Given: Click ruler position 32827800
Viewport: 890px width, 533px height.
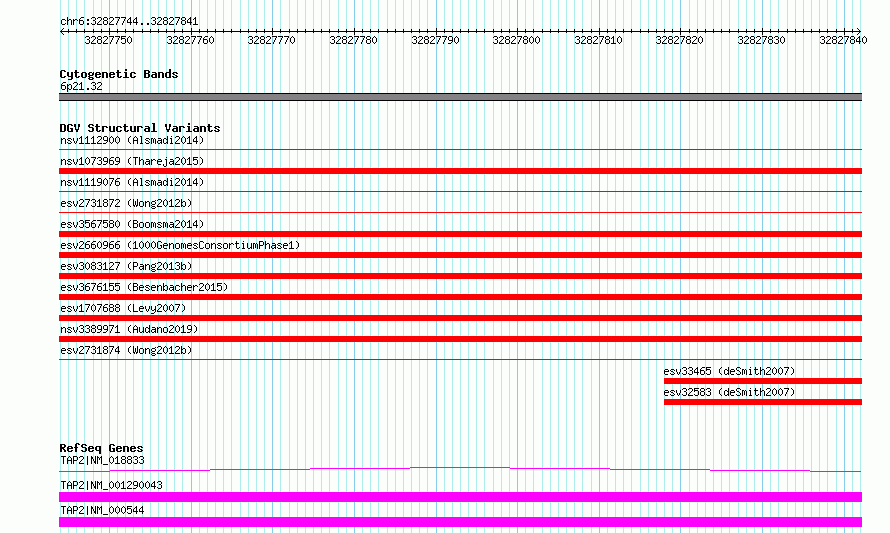Looking at the screenshot, I should click(517, 40).
